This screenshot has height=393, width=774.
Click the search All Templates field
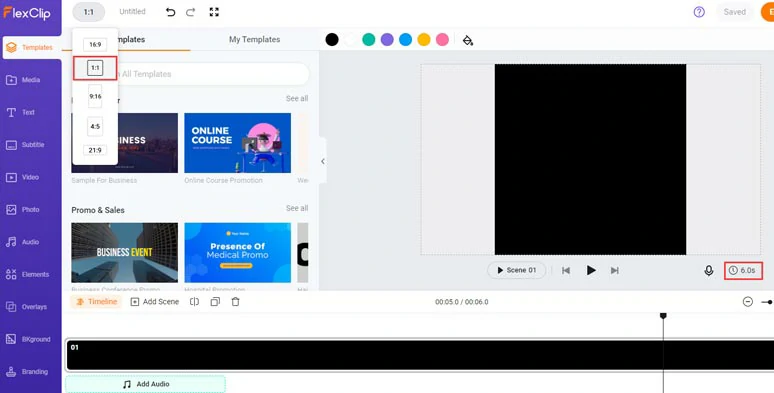click(190, 74)
